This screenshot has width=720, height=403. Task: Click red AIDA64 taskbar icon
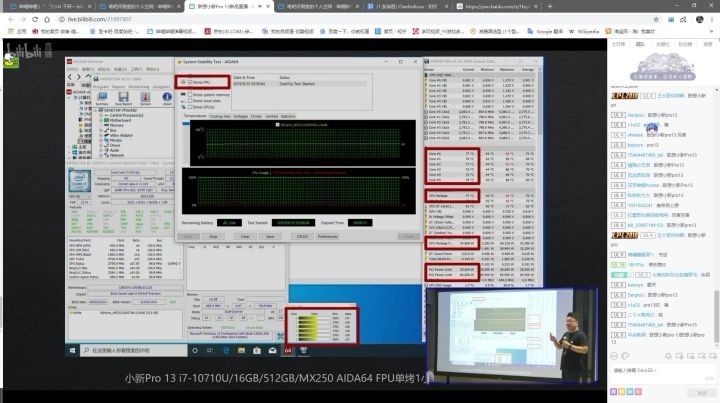288,350
